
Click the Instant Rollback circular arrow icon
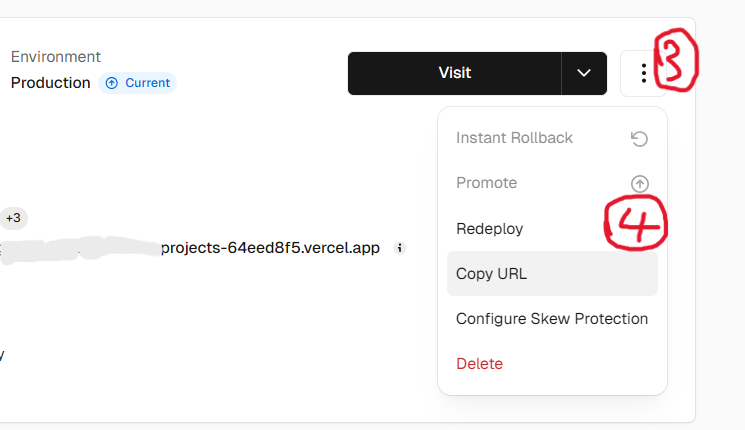(x=639, y=138)
